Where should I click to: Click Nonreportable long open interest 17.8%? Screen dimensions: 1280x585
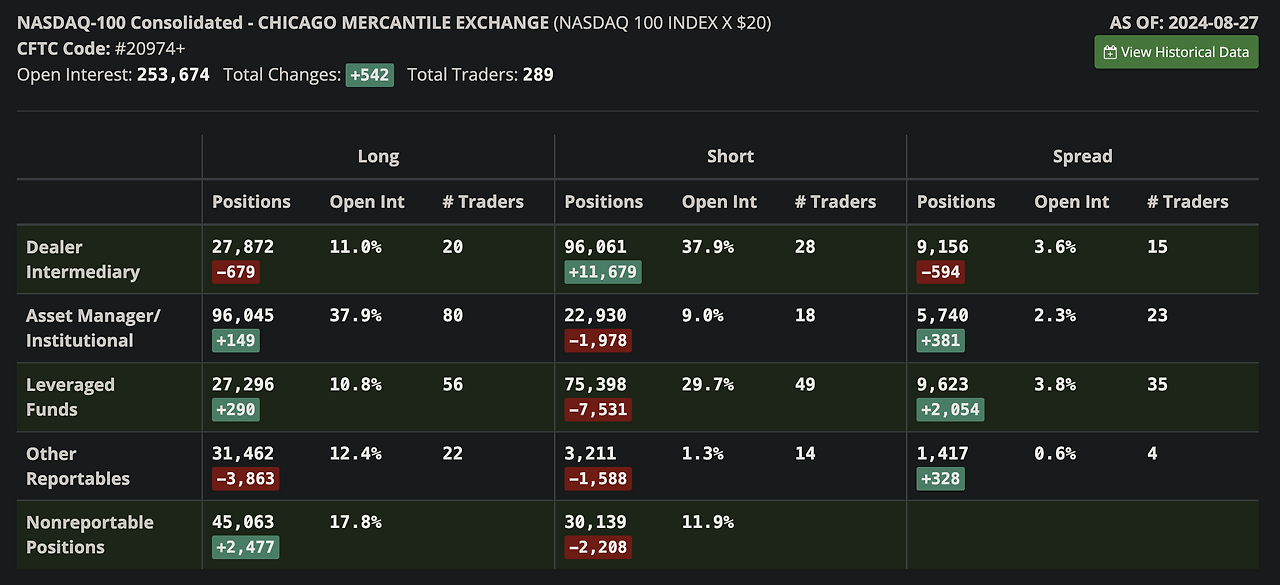click(356, 522)
